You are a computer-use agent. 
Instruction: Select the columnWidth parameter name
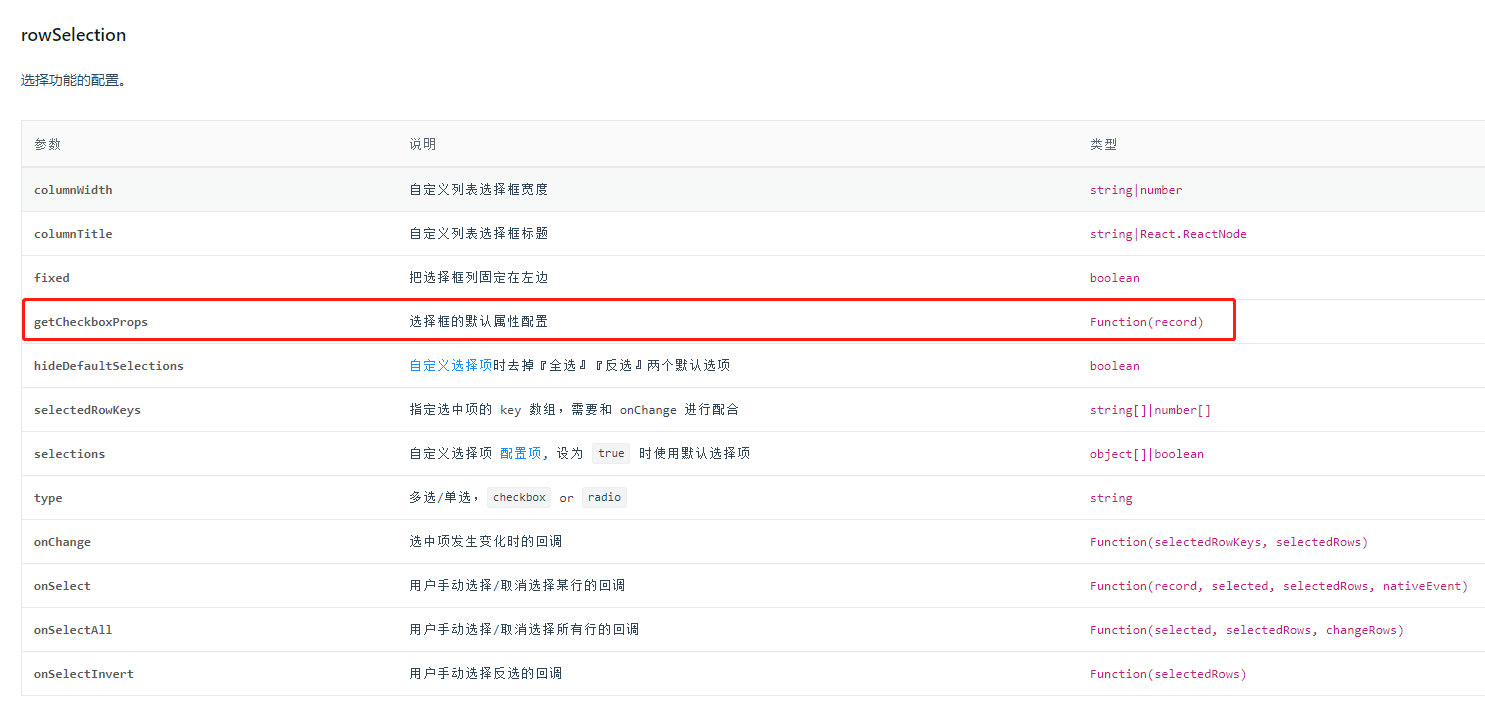[73, 189]
